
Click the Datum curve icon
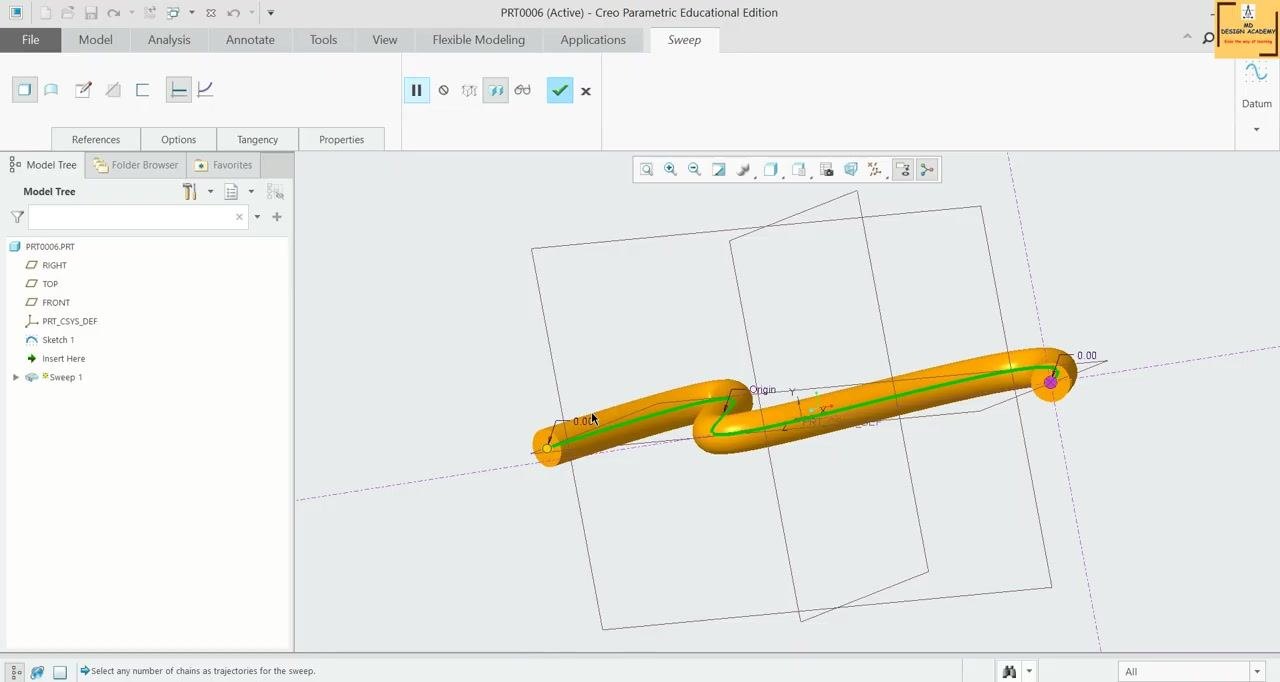1256,74
